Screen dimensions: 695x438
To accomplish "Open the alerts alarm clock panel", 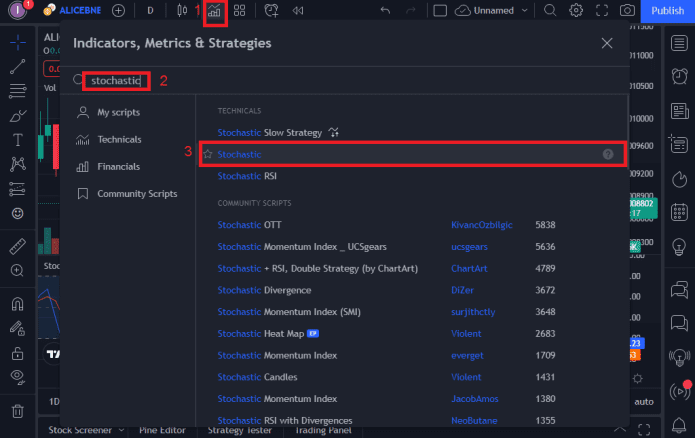I will coord(679,76).
